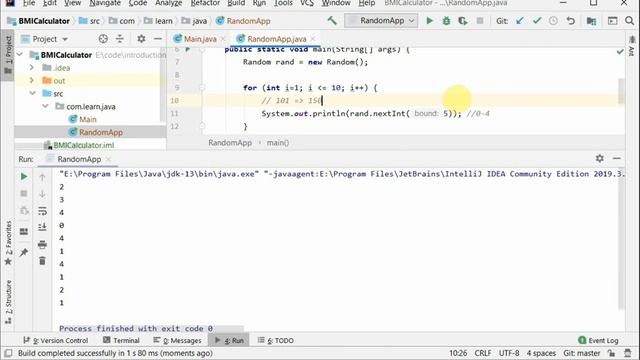
Task: Show Git history clock icon
Action: (553, 20)
